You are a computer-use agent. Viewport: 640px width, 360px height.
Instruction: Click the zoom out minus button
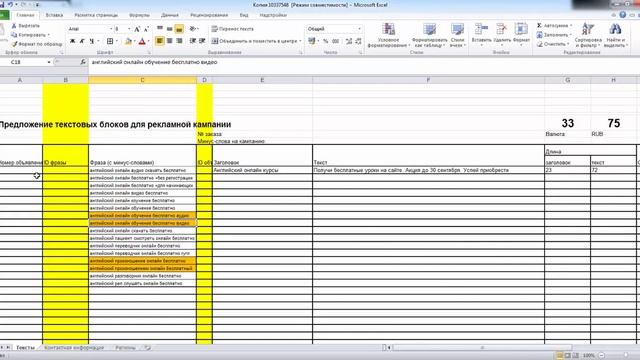pos(601,356)
